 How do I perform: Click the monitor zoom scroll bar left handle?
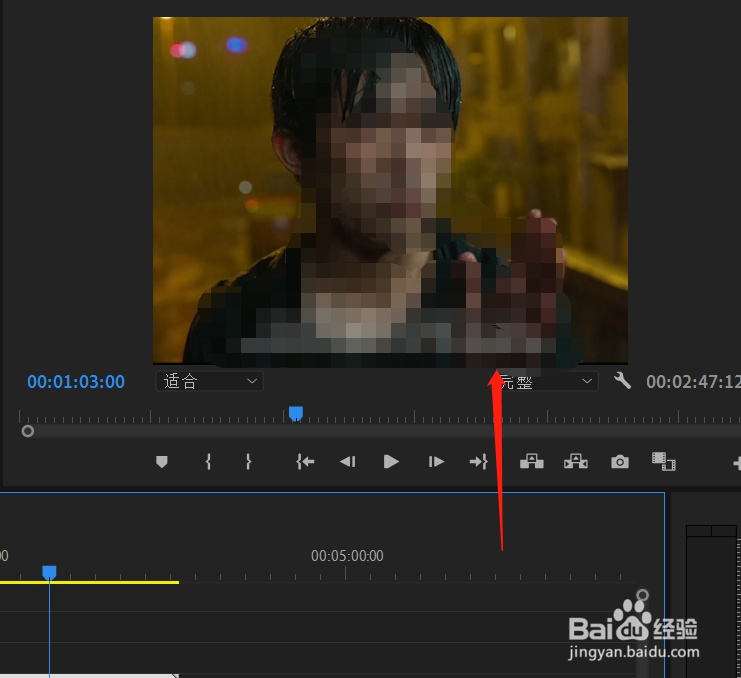(x=28, y=431)
